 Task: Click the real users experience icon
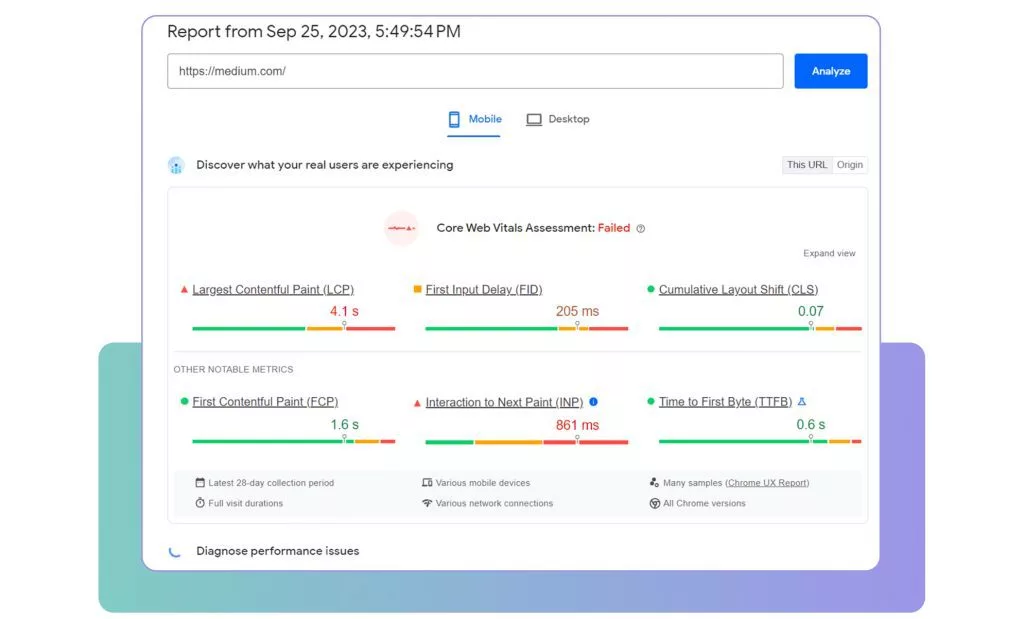coord(176,165)
